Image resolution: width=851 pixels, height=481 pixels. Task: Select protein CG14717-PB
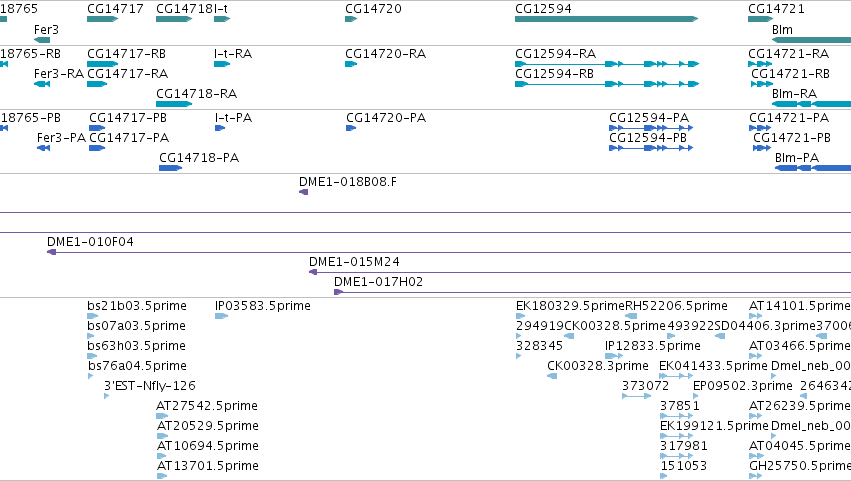tap(128, 118)
